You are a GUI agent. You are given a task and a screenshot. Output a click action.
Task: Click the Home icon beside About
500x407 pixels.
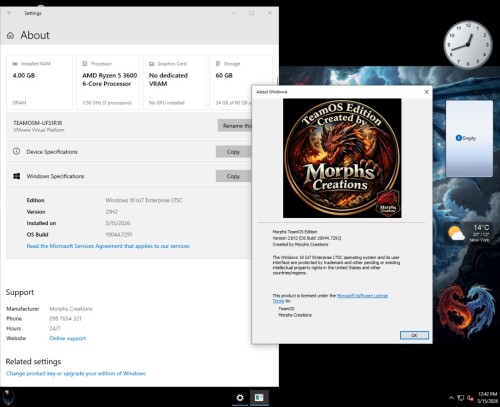[x=10, y=35]
